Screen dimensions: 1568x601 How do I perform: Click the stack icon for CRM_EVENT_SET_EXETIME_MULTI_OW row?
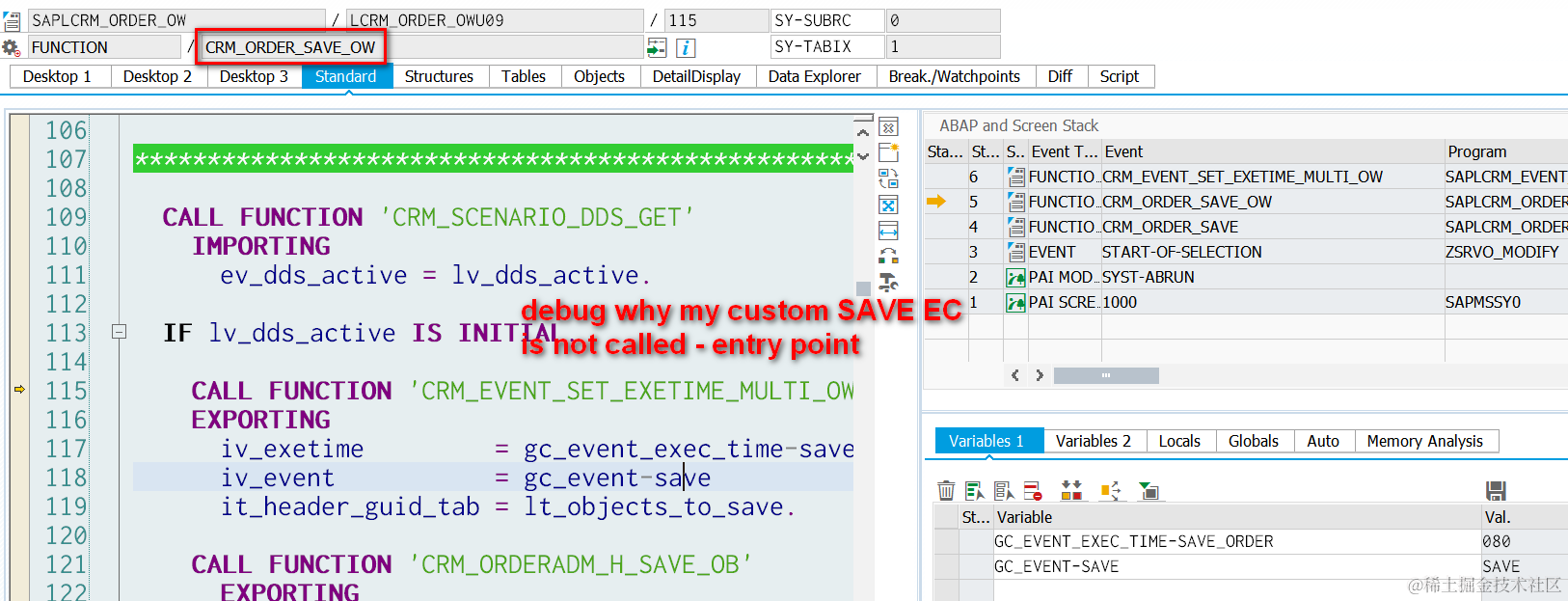click(1015, 177)
